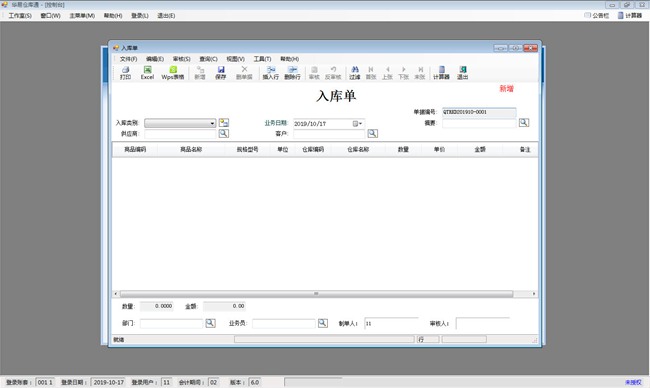650x388 pixels.
Task: Open the 工具(T) menu
Action: tap(262, 59)
